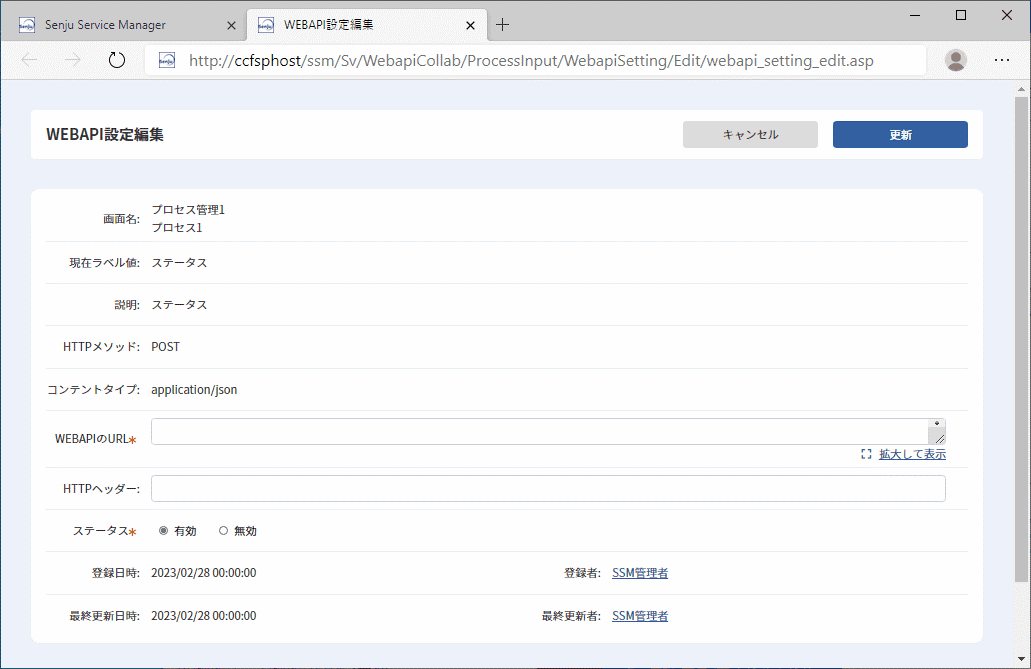
Task: Click the 最終更新日時 2023/02/28 00:00:00 value
Action: 204,616
